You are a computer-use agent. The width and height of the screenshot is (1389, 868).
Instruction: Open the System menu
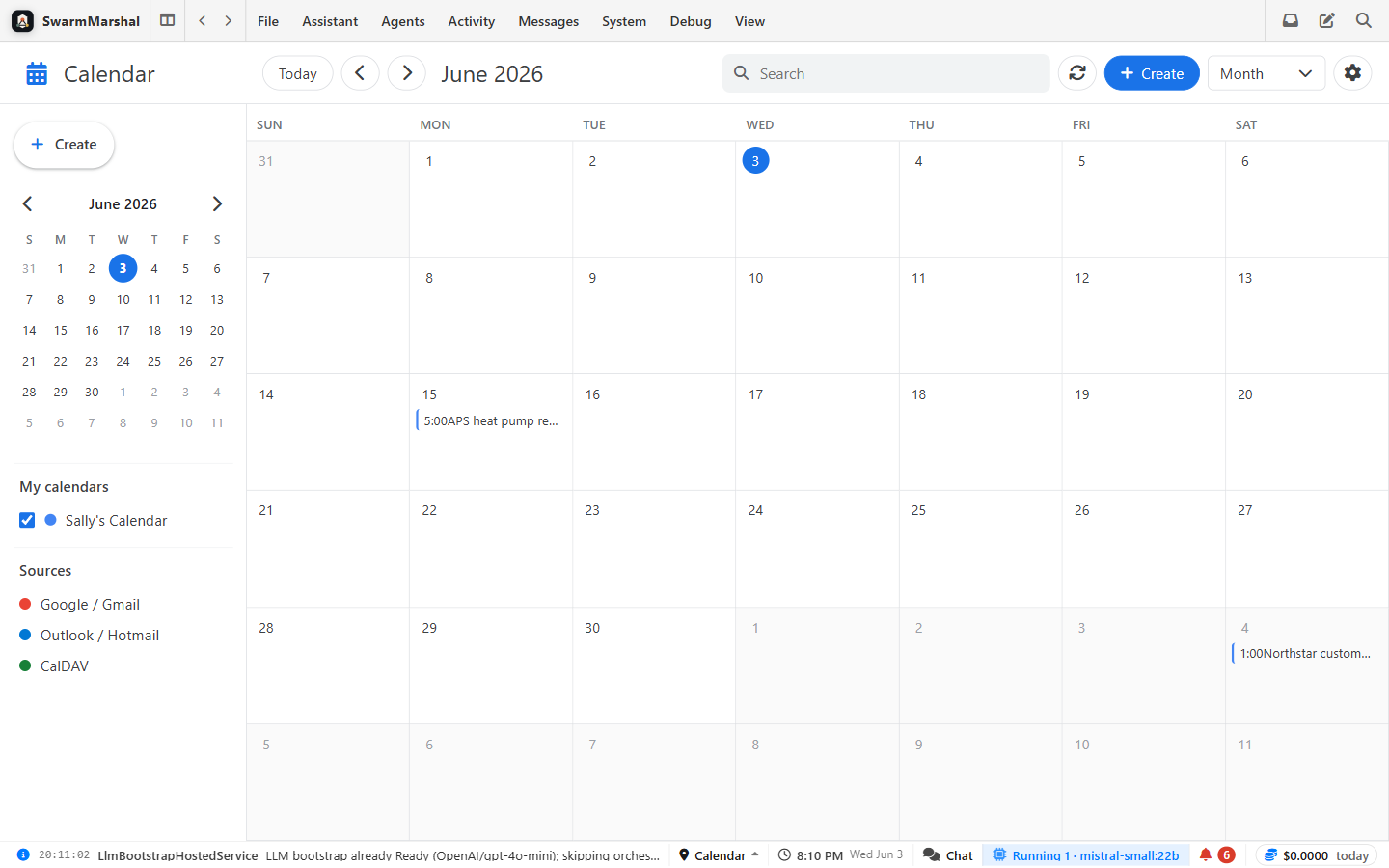(624, 21)
